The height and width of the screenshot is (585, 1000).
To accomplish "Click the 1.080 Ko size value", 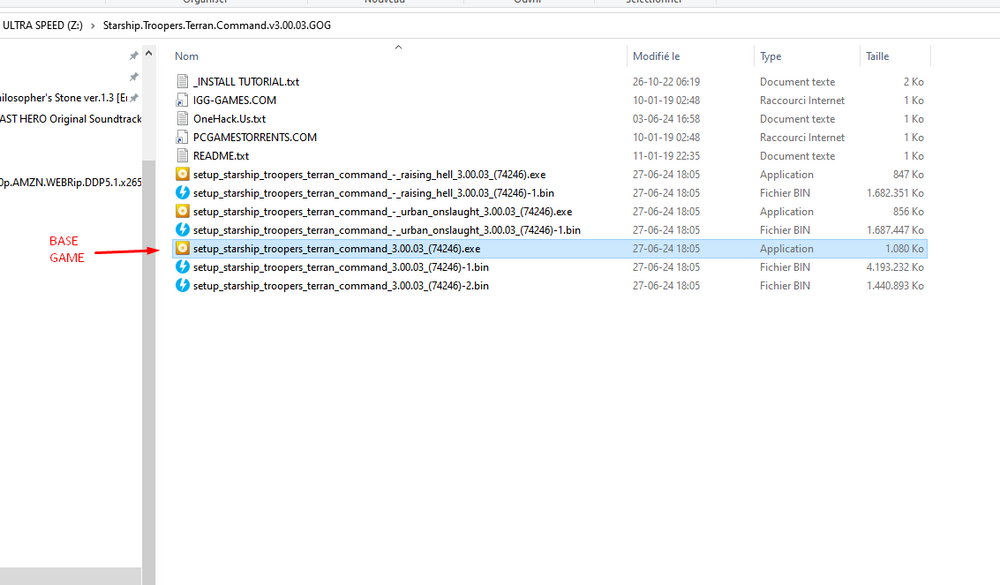I will 904,248.
